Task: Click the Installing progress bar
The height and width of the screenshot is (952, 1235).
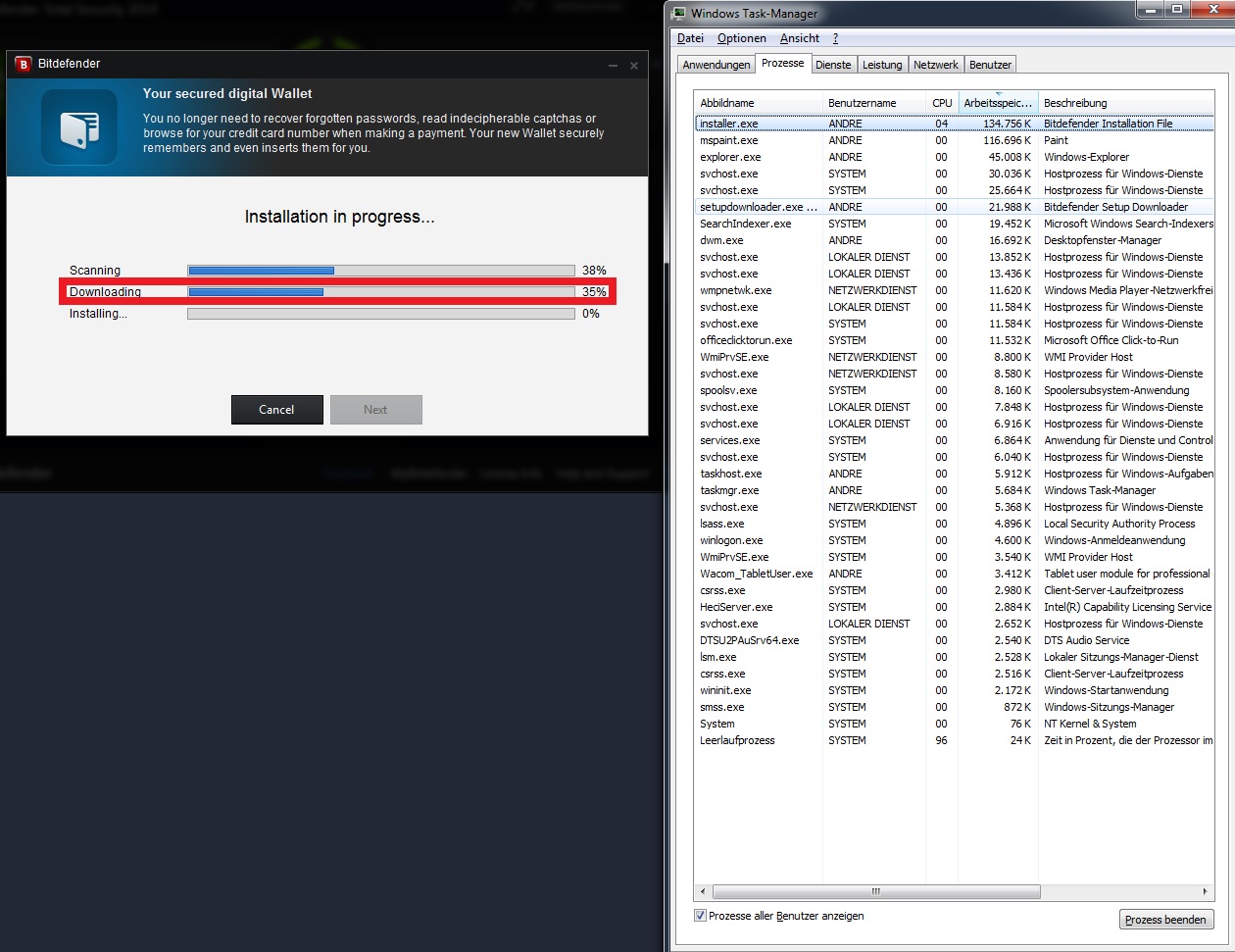Action: point(381,314)
